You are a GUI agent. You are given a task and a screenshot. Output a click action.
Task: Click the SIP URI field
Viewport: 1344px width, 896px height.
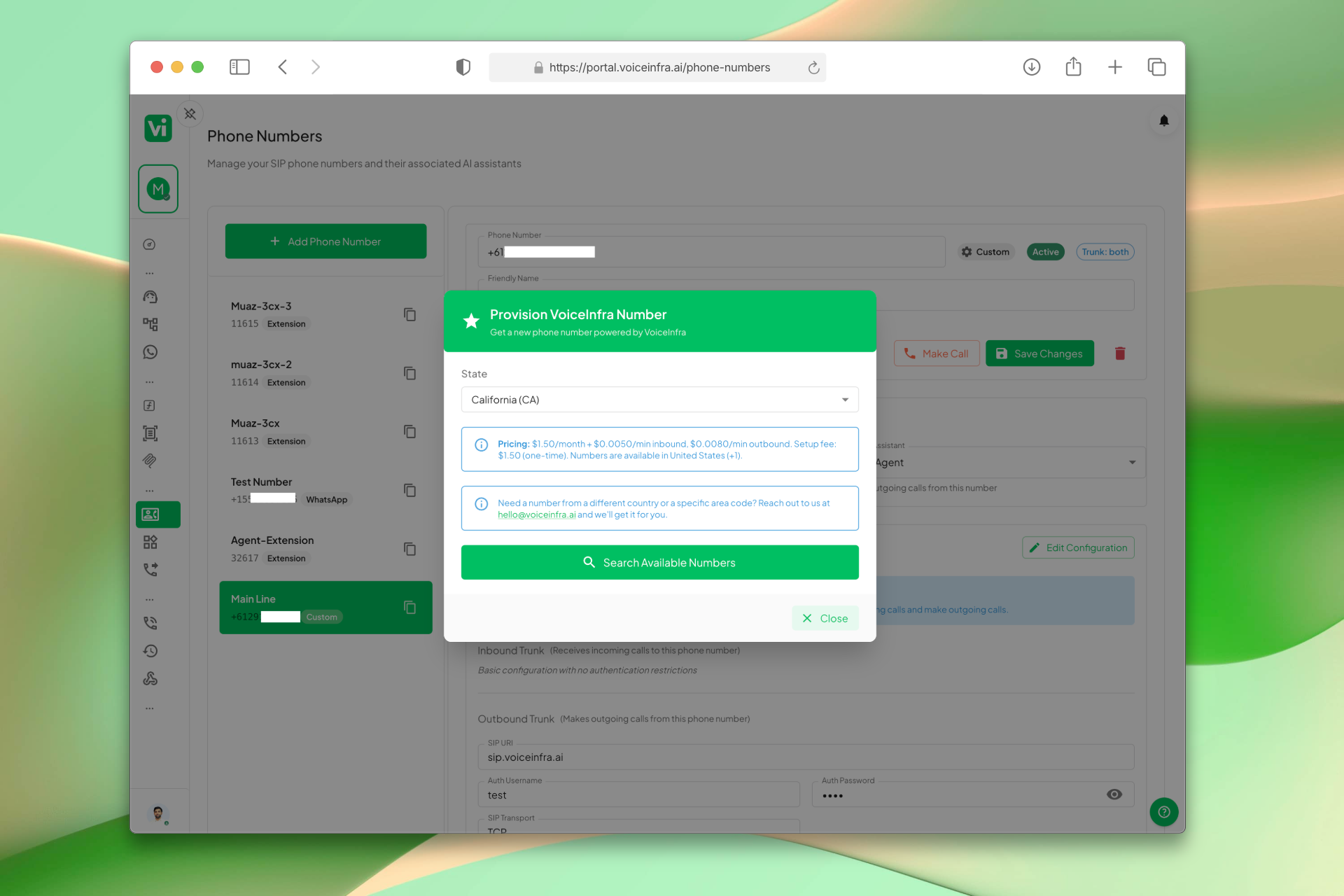click(806, 757)
